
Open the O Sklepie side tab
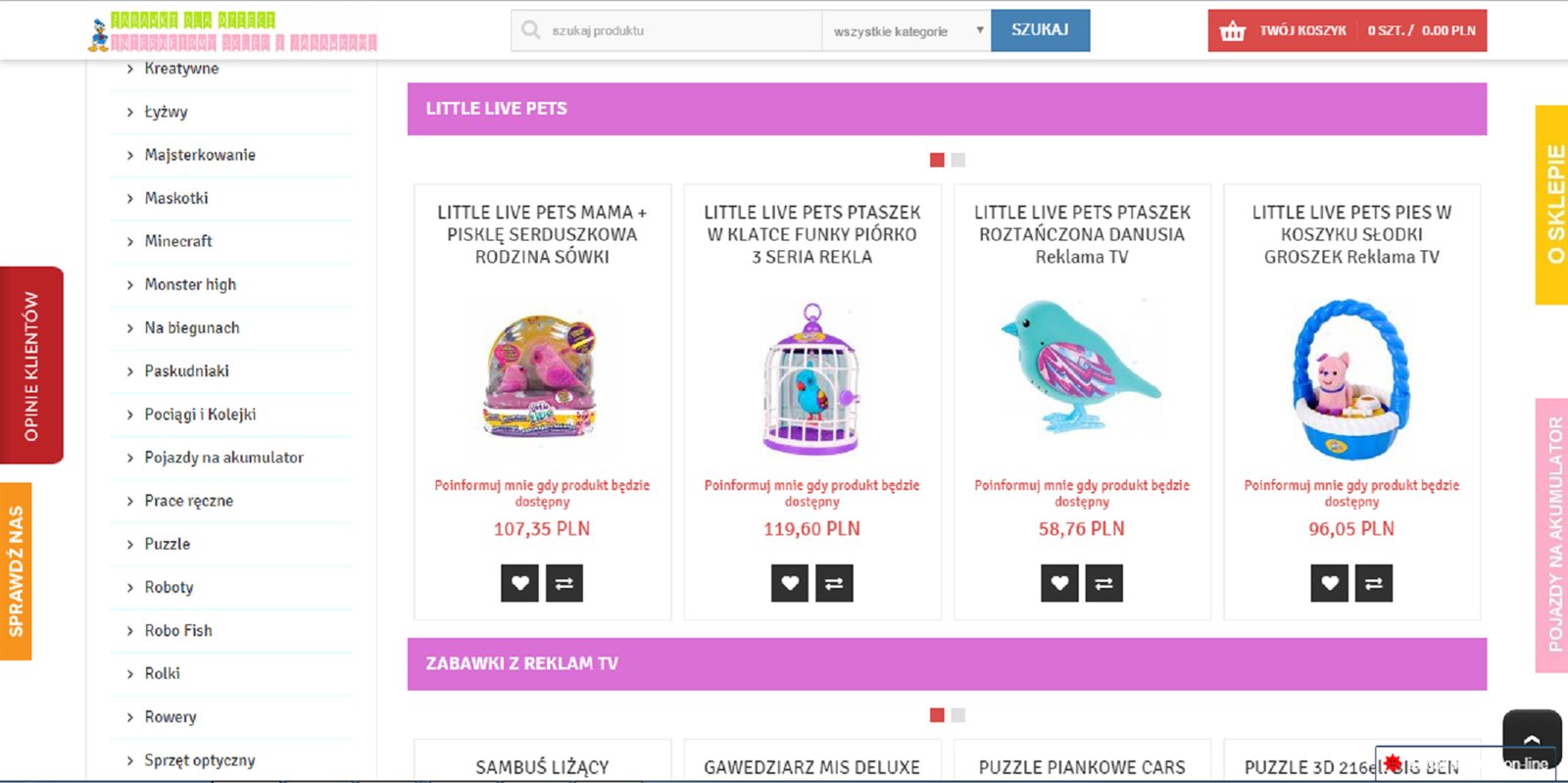pos(1551,205)
